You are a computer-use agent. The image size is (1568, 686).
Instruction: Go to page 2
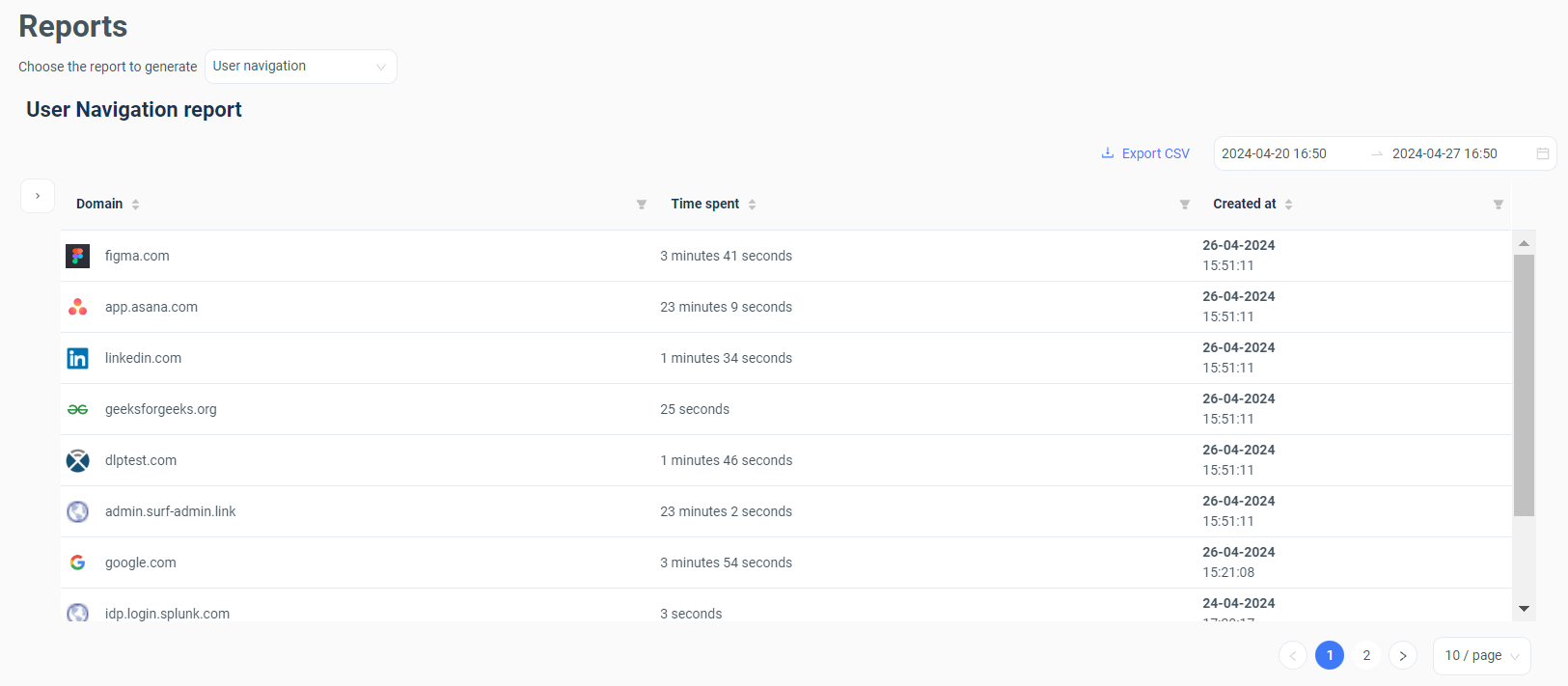point(1366,655)
